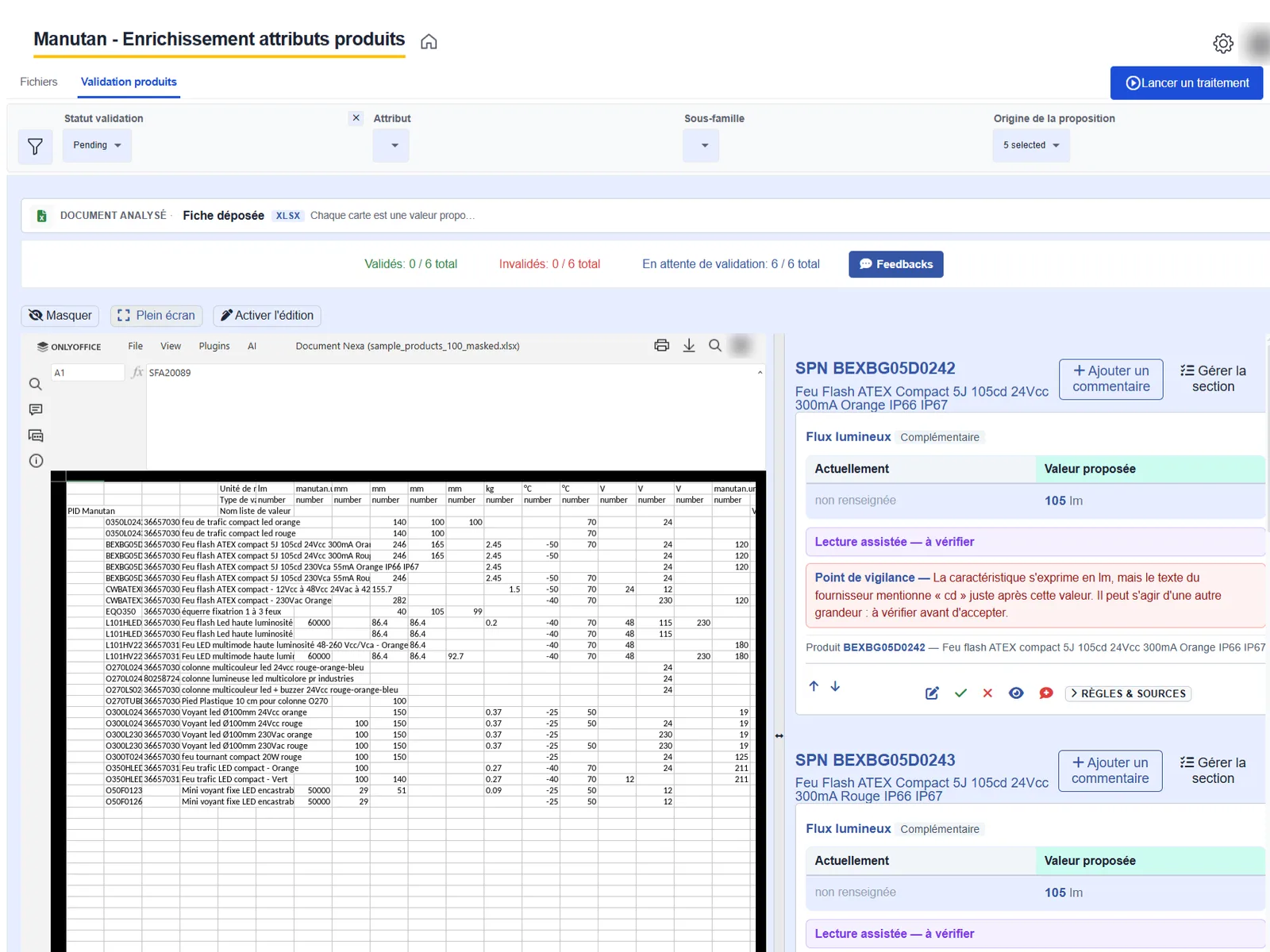
Task: Move BEXBG05D0242 card down with arrow
Action: 835,686
